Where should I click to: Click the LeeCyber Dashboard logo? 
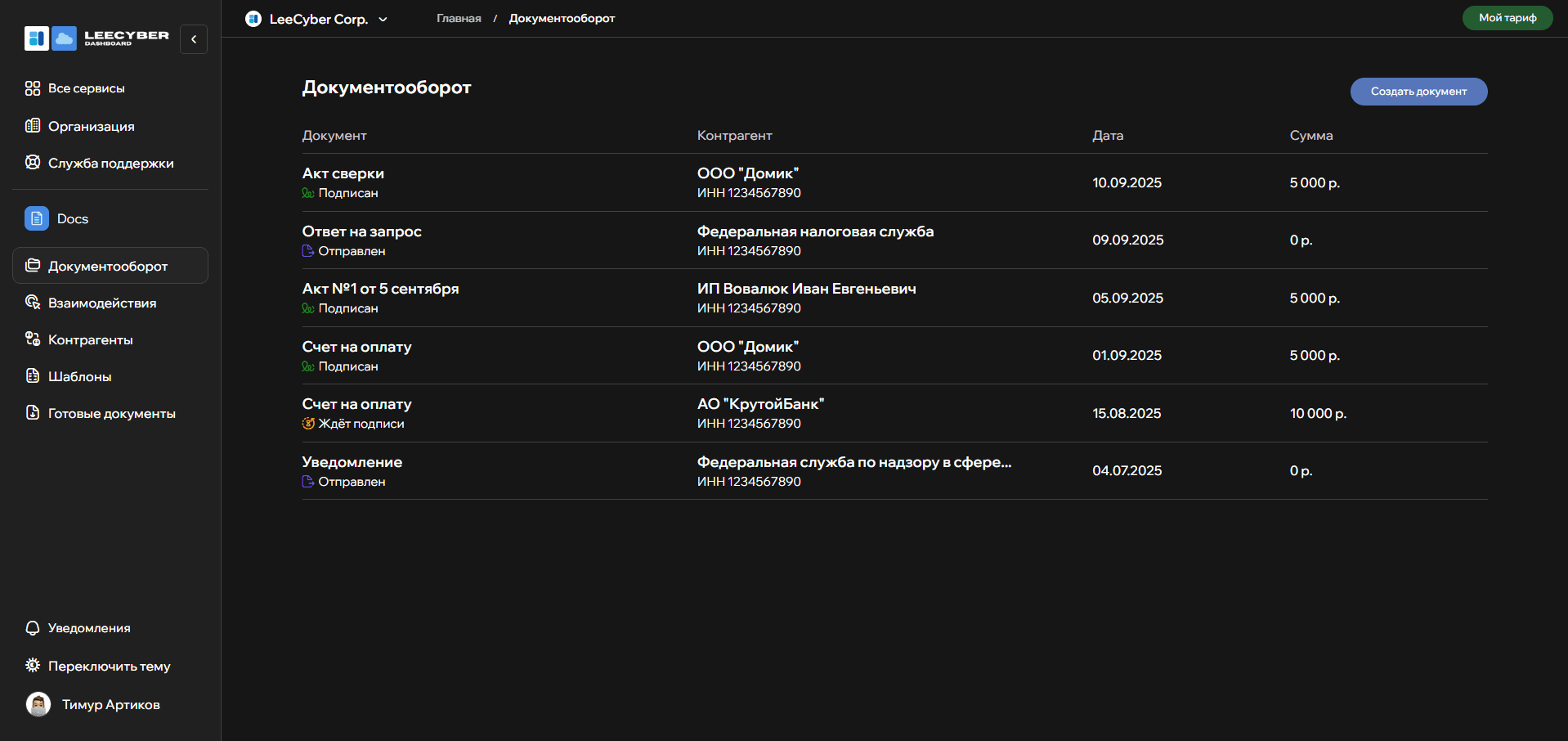click(96, 38)
